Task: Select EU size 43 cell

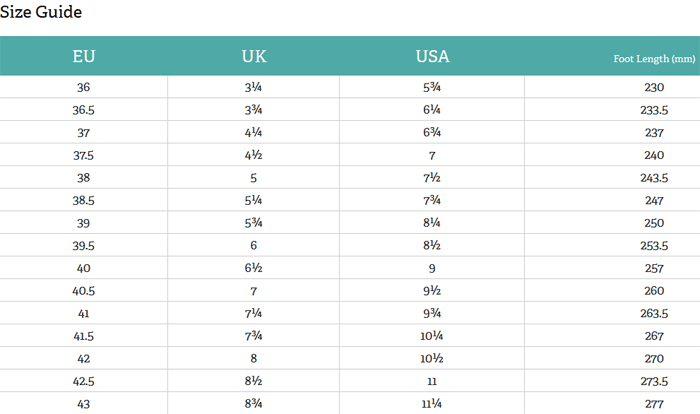Action: point(84,402)
